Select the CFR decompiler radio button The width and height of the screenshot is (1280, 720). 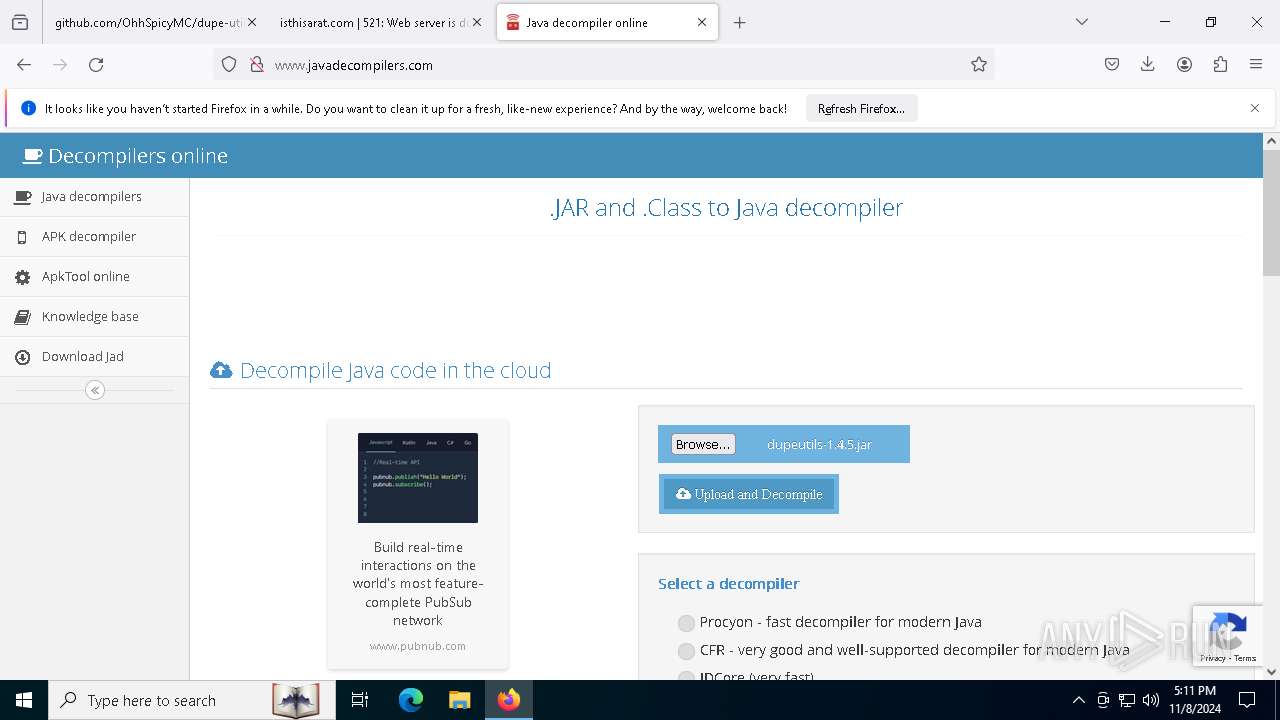pyautogui.click(x=686, y=651)
